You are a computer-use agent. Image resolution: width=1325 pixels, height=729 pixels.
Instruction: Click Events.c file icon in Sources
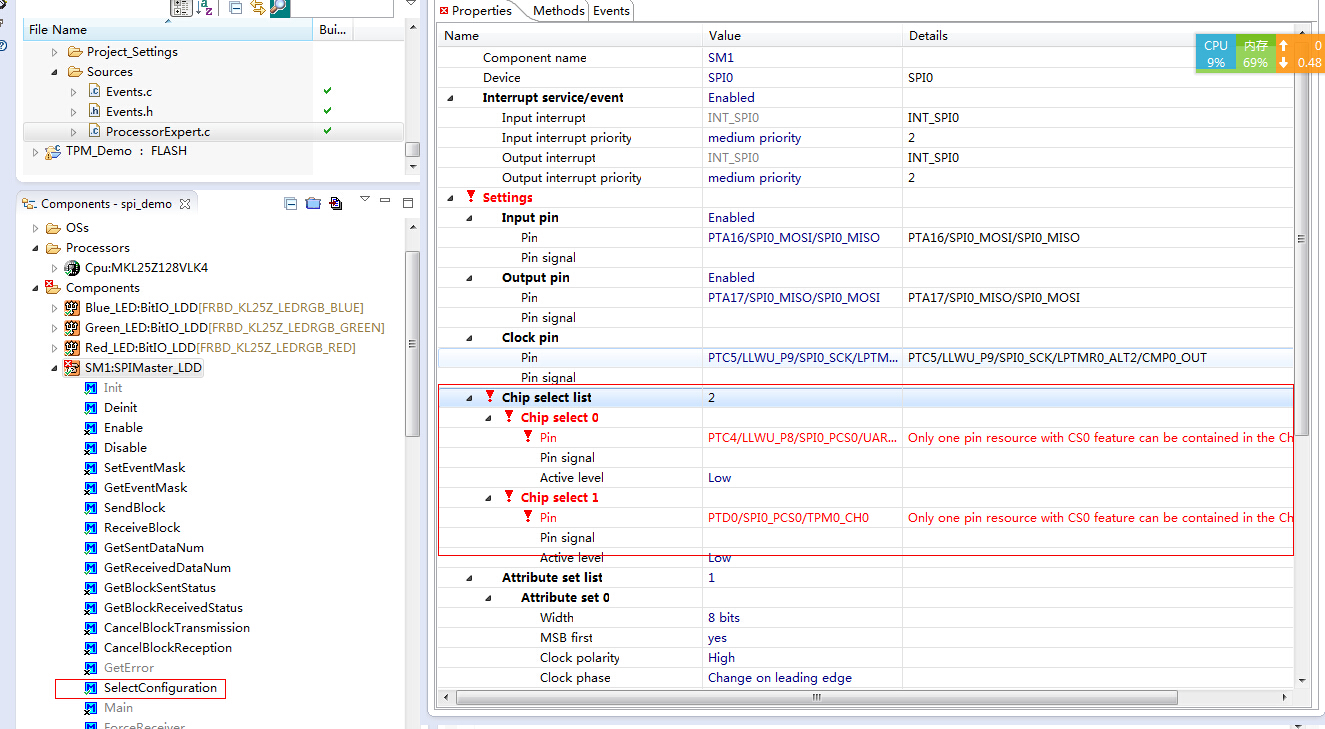point(95,91)
